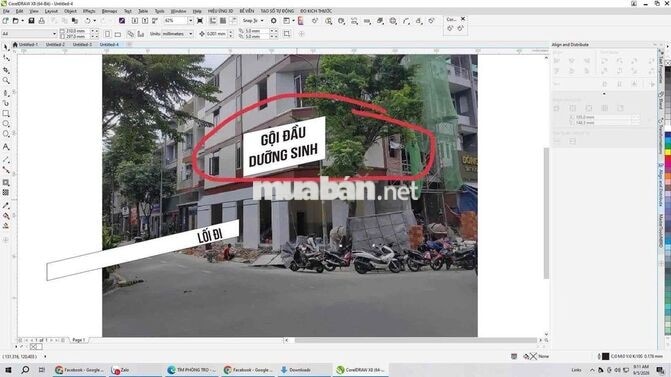The width and height of the screenshot is (671, 377).
Task: Toggle landscape page orientation
Action: click(118, 34)
